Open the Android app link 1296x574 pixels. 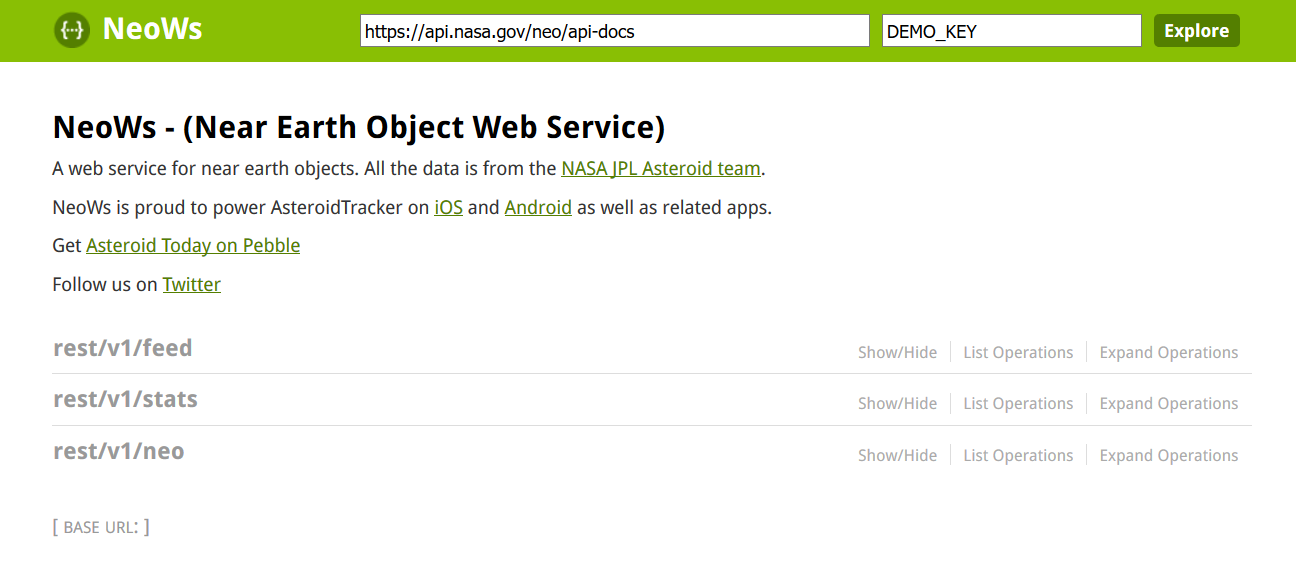[538, 208]
